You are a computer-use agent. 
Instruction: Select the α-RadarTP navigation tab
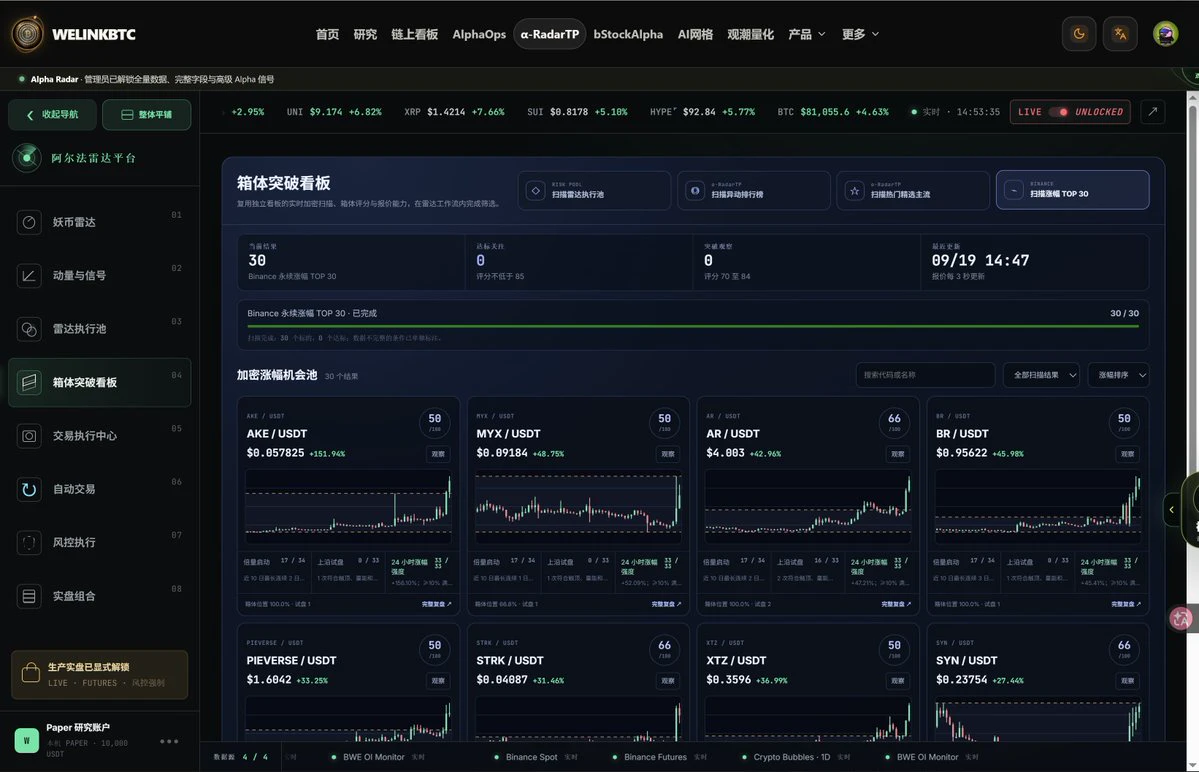point(550,34)
